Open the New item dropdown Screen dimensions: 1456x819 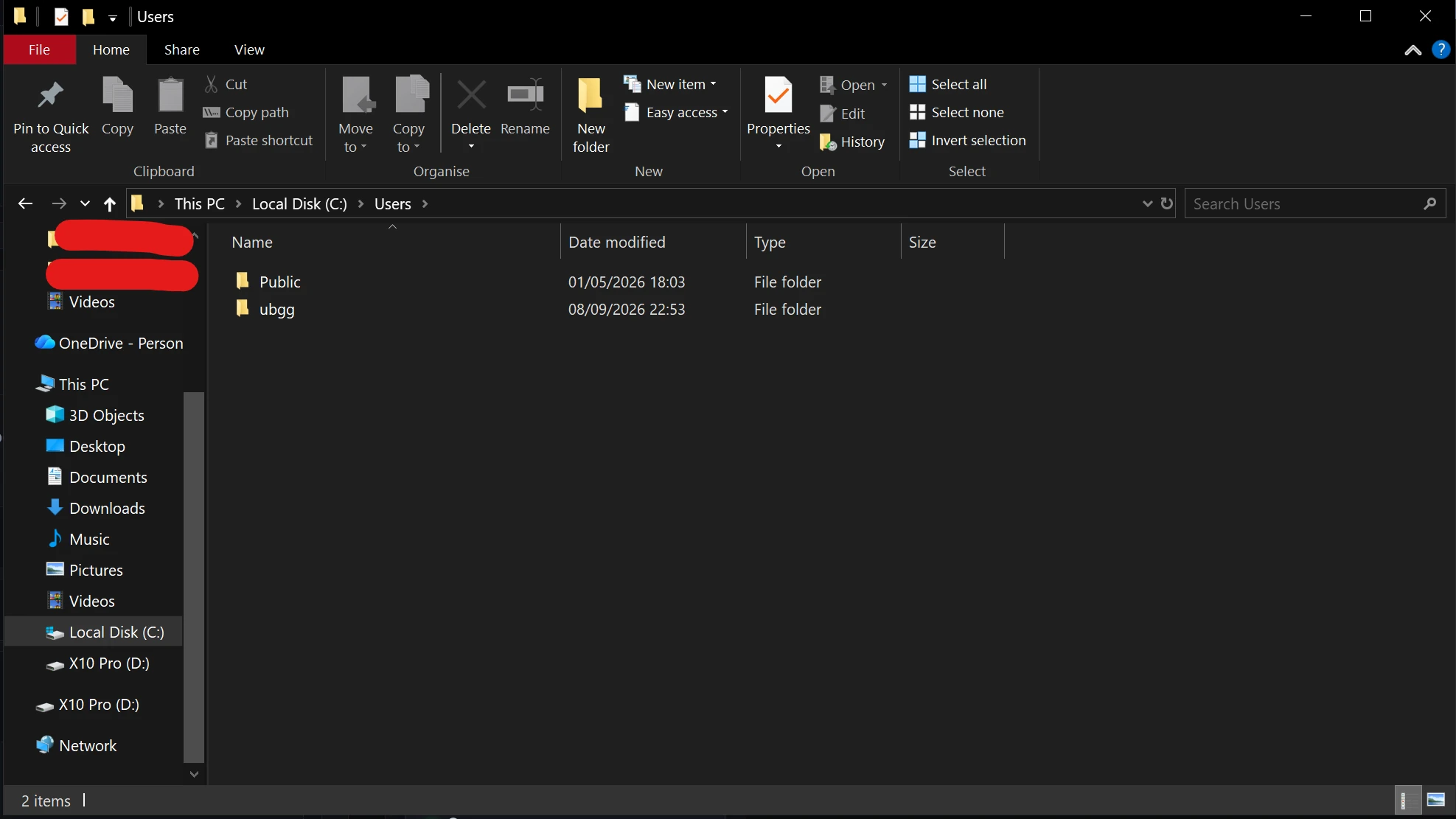tap(670, 84)
